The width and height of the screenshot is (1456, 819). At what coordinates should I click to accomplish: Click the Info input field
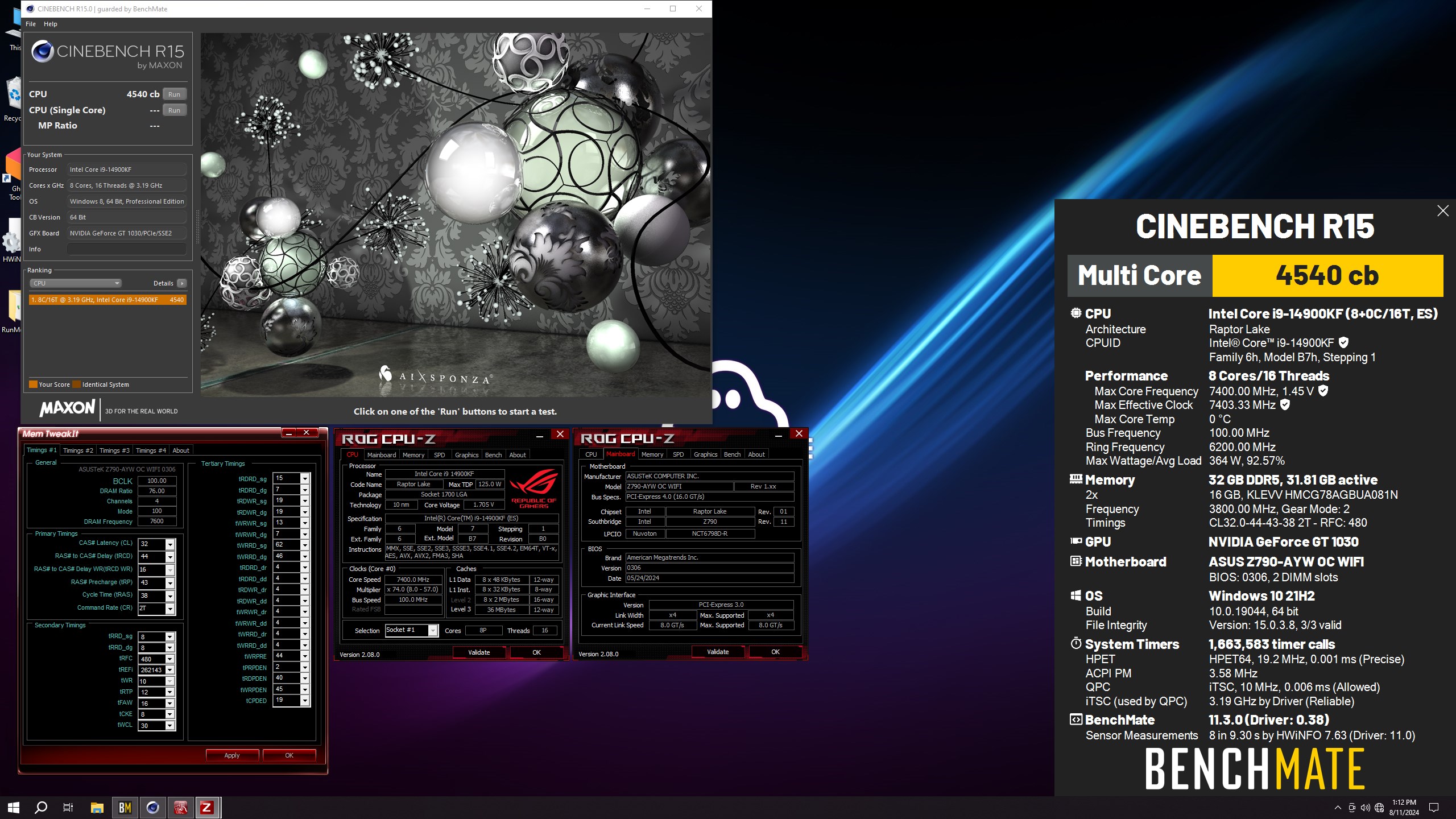(x=127, y=249)
